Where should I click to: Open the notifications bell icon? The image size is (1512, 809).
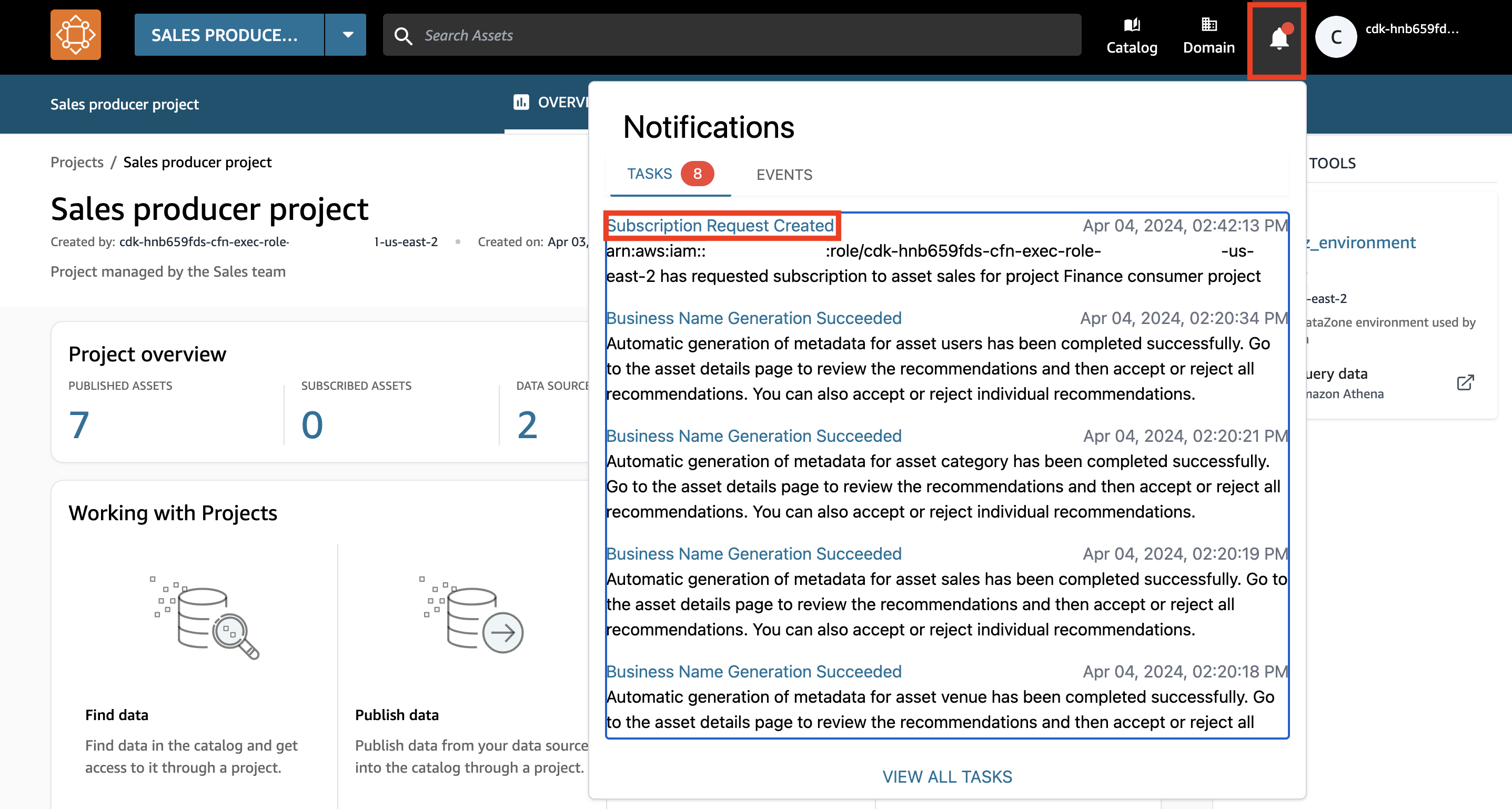1278,39
